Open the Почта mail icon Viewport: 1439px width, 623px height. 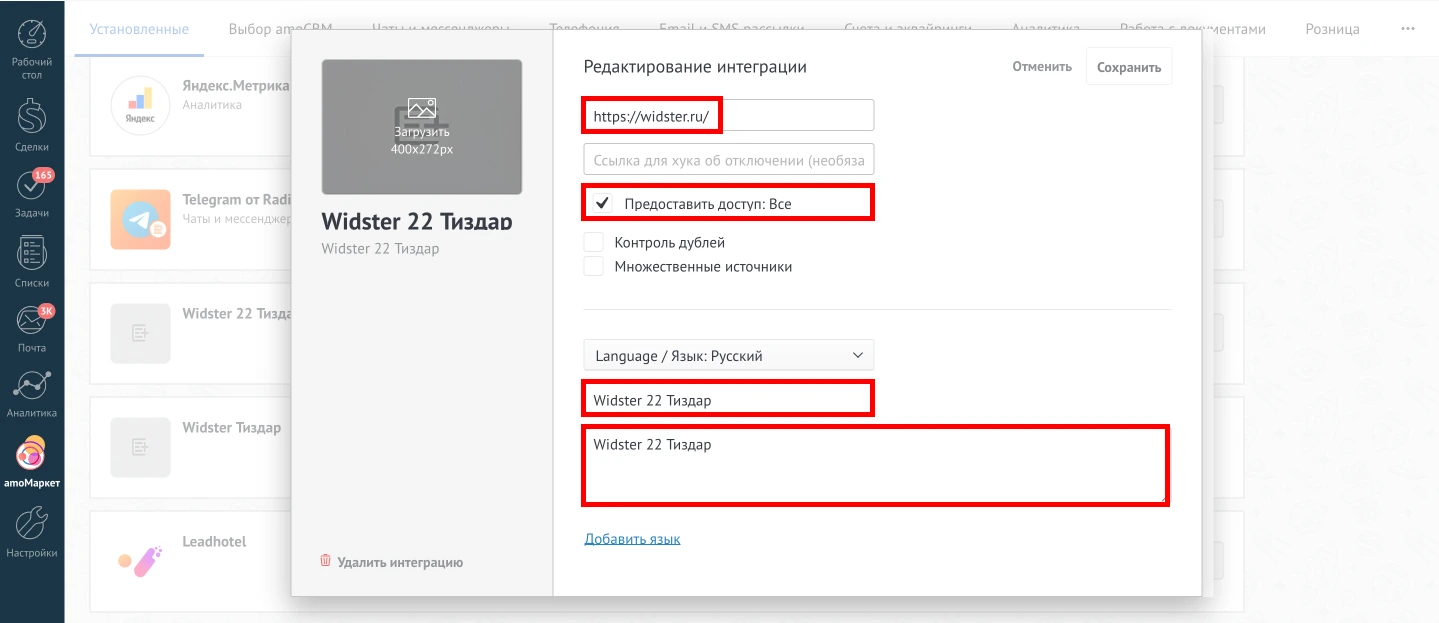coord(32,322)
